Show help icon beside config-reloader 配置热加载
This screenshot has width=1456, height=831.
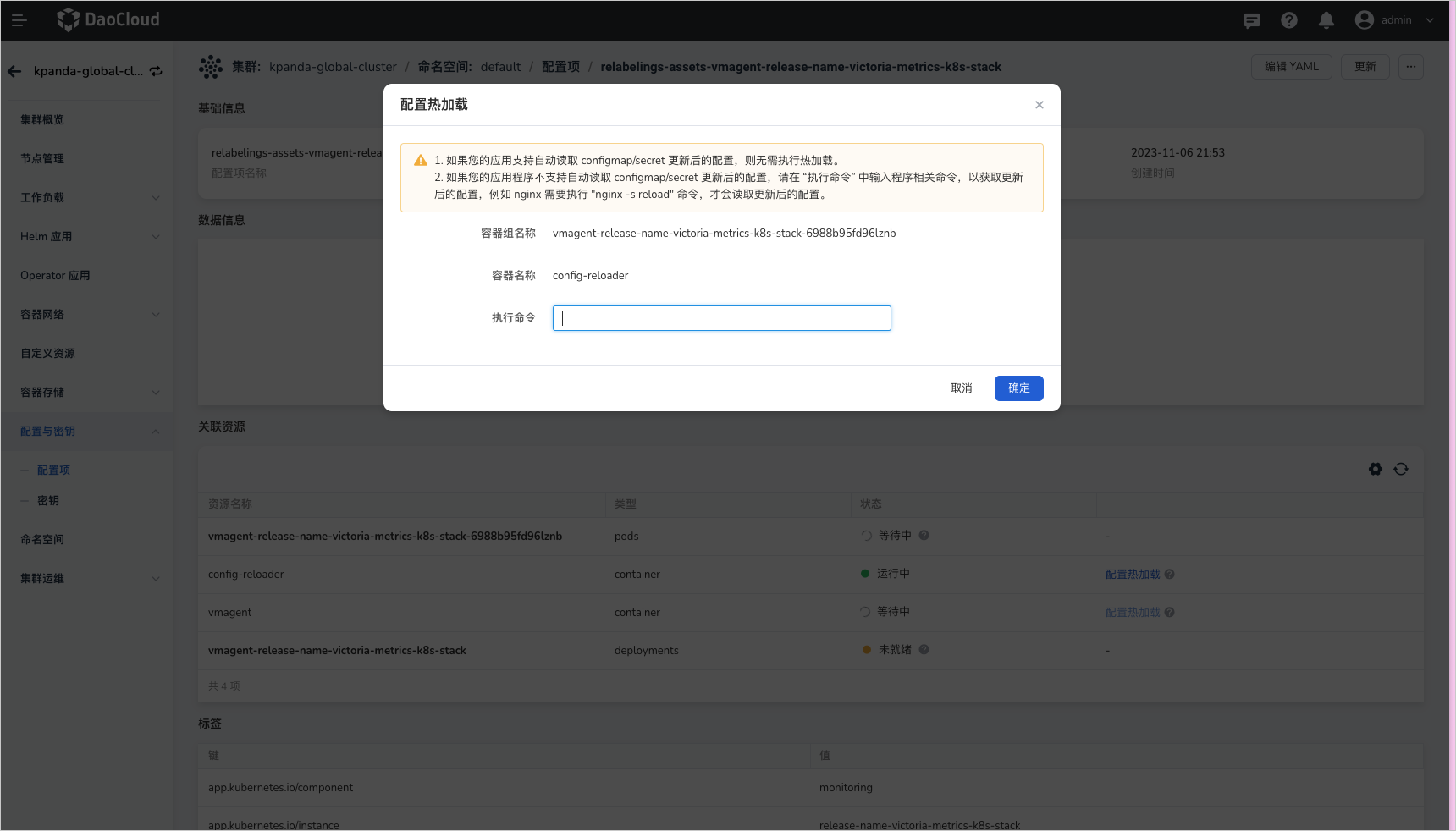(x=1170, y=575)
